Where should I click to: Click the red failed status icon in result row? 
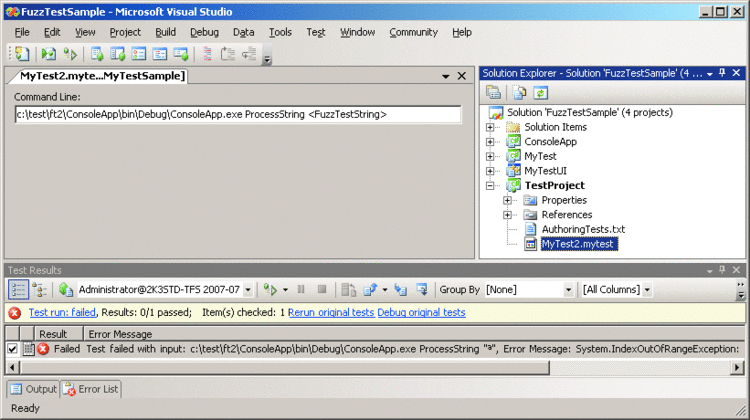coord(43,349)
